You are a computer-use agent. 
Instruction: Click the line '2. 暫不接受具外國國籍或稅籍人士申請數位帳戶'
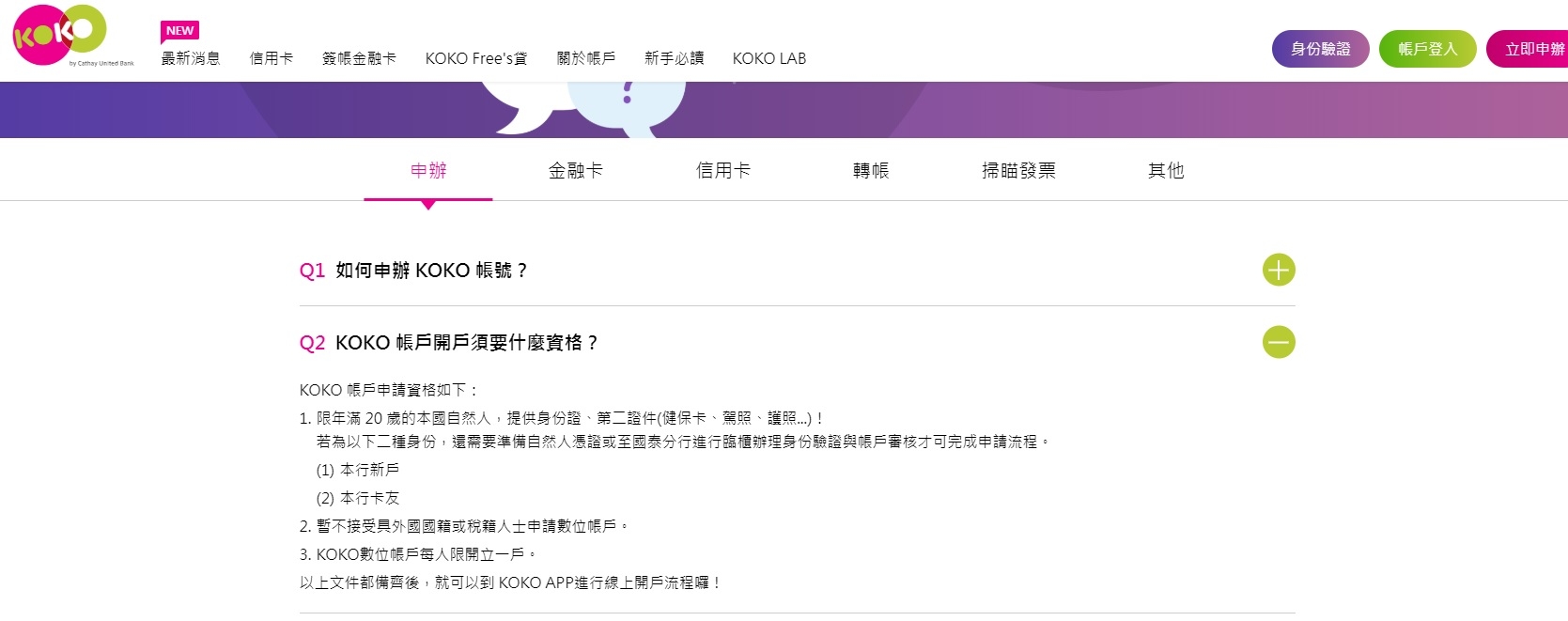[464, 526]
